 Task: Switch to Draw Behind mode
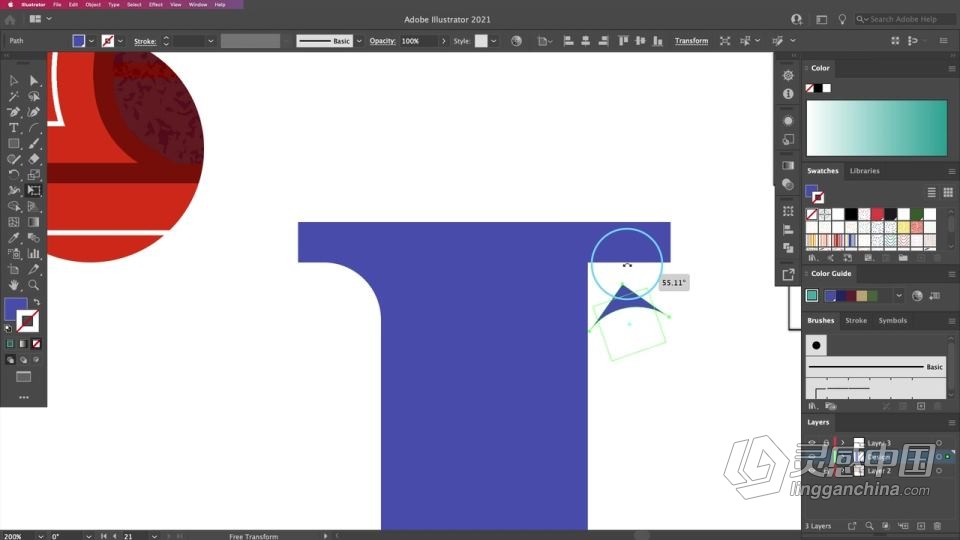click(x=23, y=360)
